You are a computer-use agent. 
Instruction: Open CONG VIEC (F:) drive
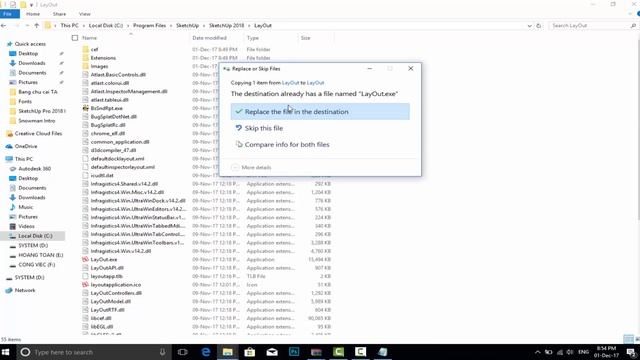36,264
